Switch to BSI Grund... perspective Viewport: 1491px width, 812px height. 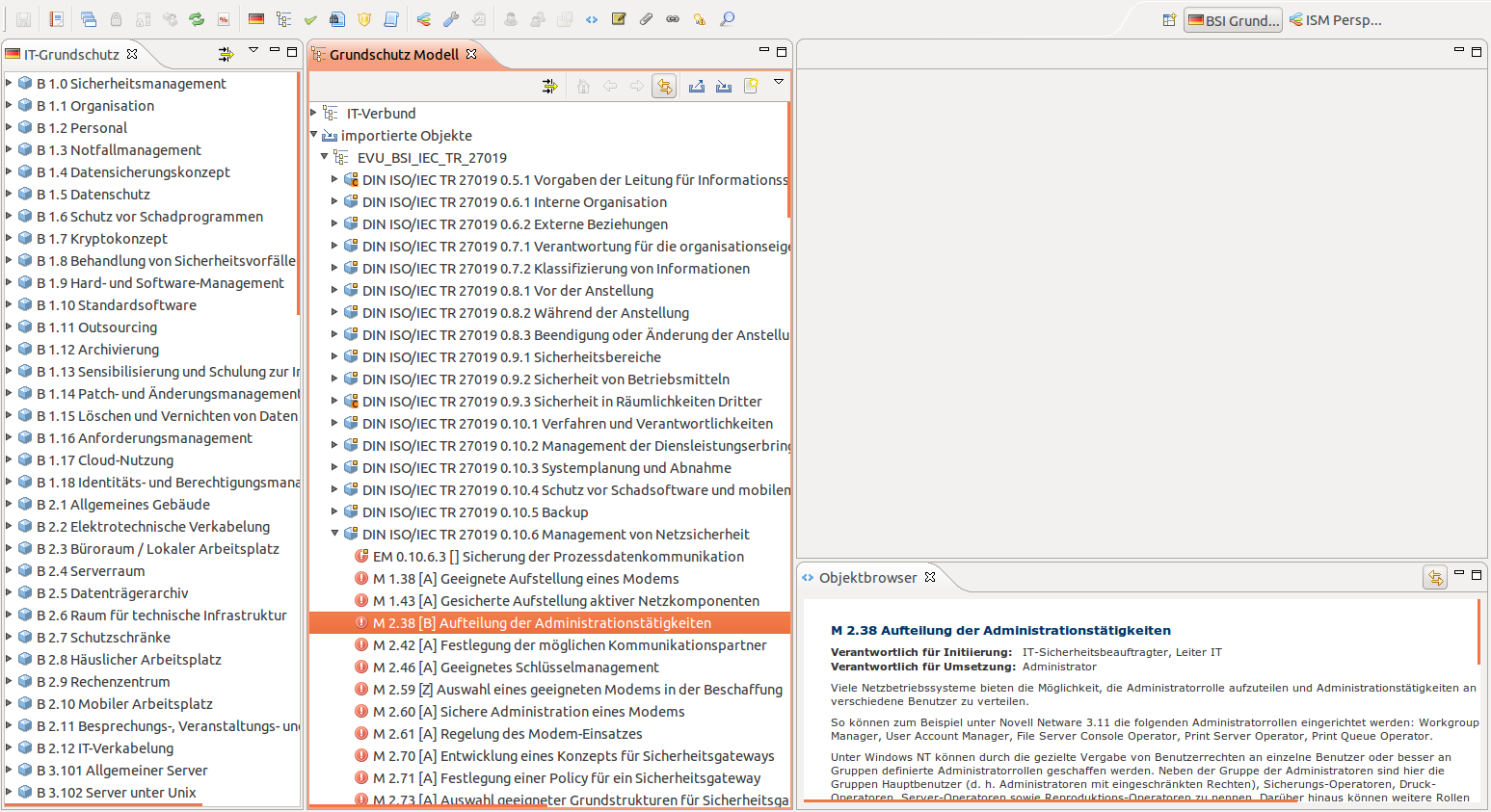[x=1234, y=20]
